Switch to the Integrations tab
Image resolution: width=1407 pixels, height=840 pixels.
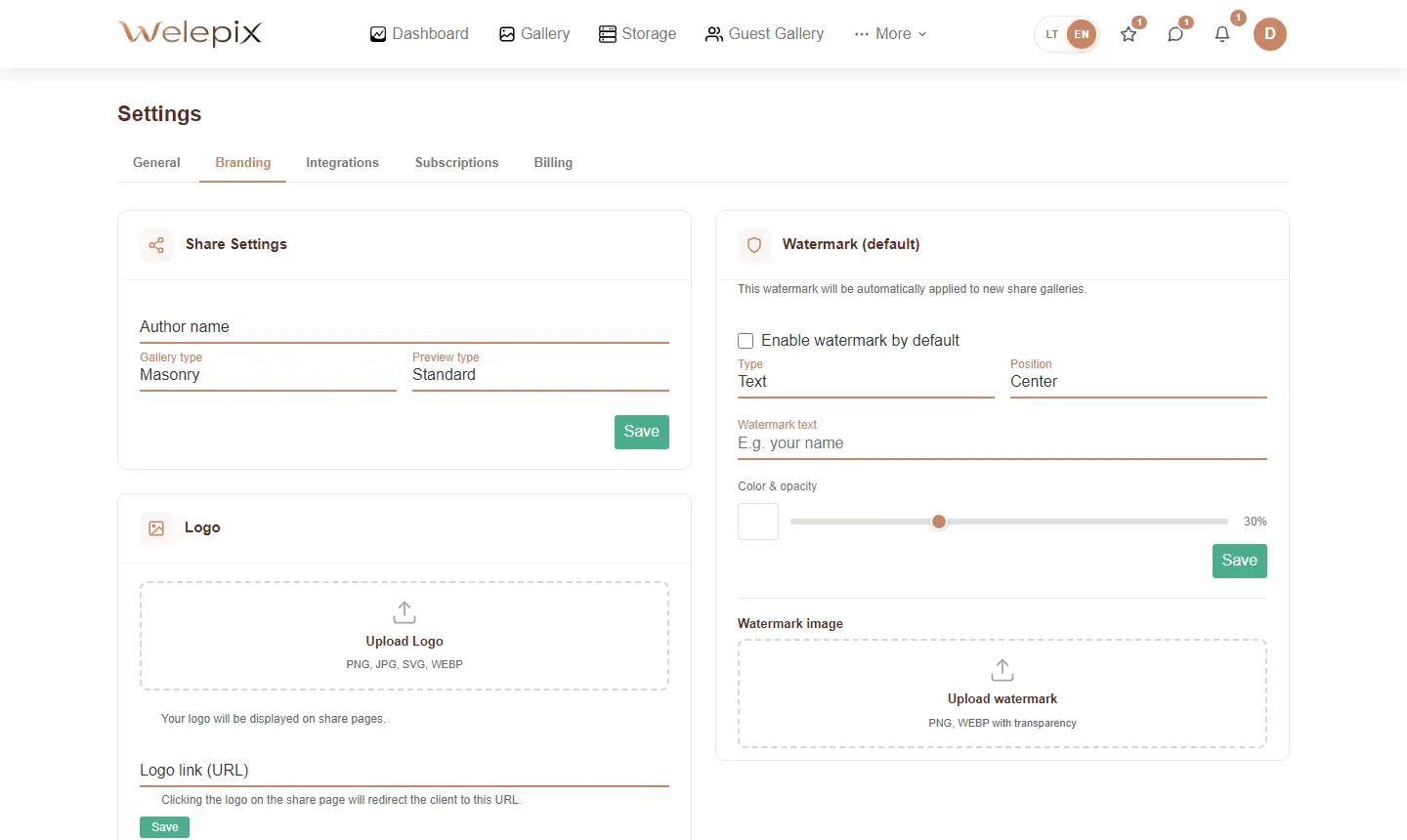[x=342, y=163]
